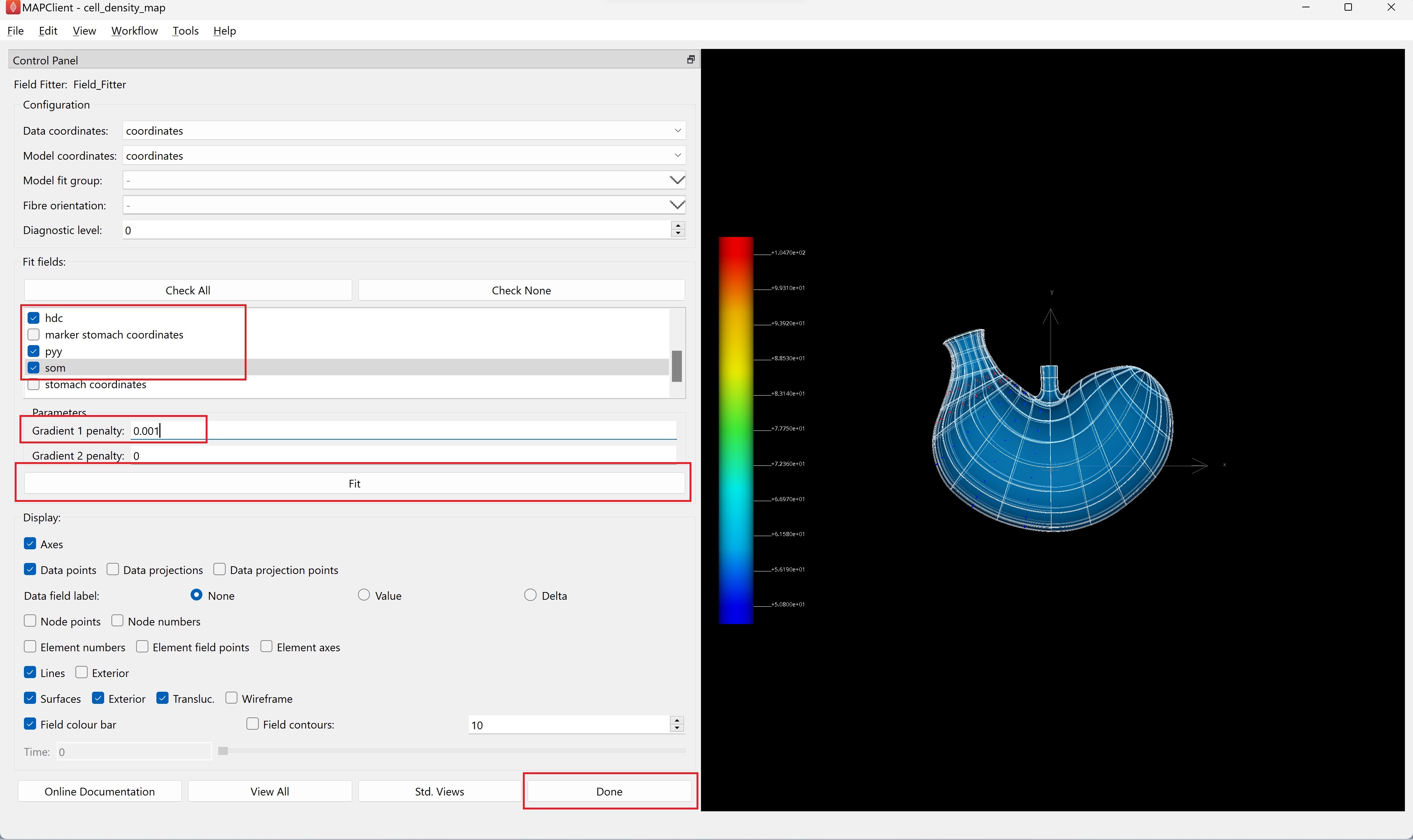Toggle the Exterior surfaces checkbox
1413x840 pixels.
97,698
